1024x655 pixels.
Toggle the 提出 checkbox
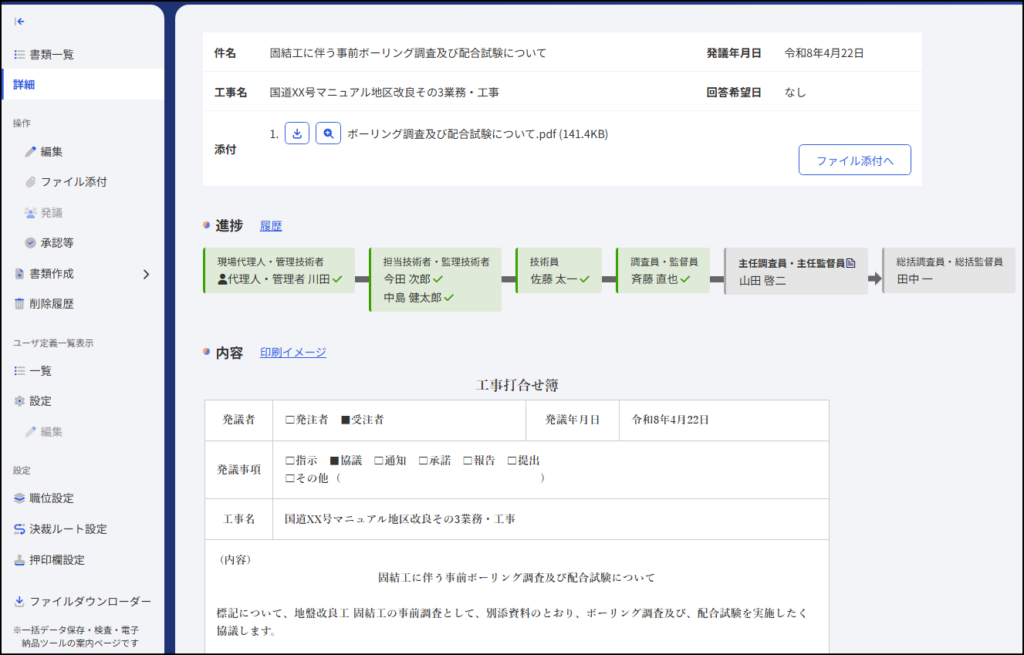[x=512, y=461]
